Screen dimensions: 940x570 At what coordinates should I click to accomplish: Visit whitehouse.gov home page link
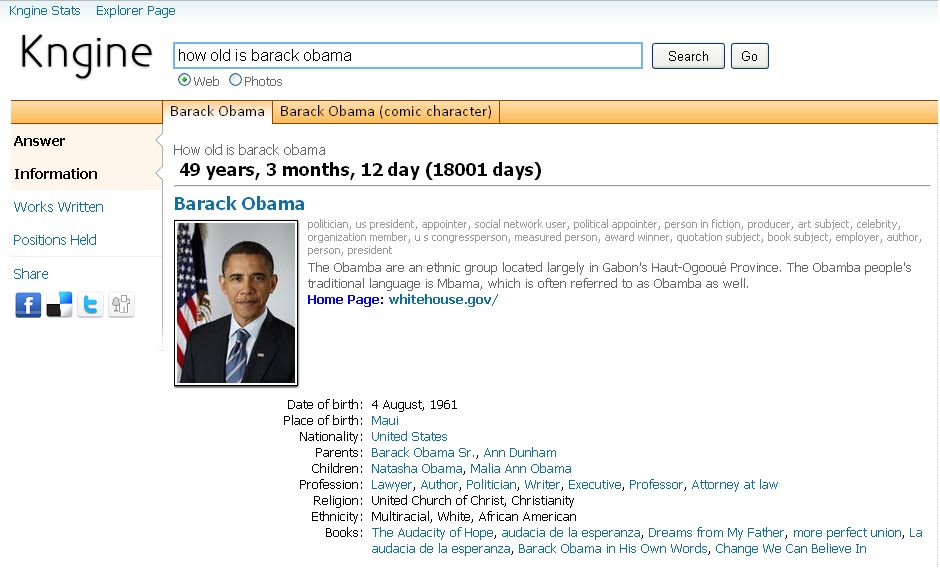tap(443, 300)
